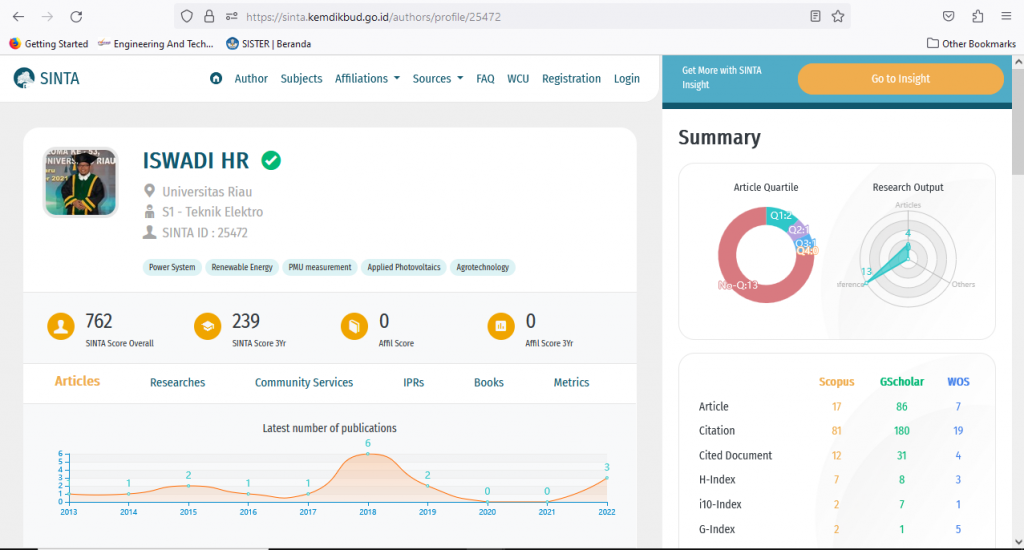This screenshot has width=1024, height=550.
Task: Open the WCU page
Action: tap(518, 78)
